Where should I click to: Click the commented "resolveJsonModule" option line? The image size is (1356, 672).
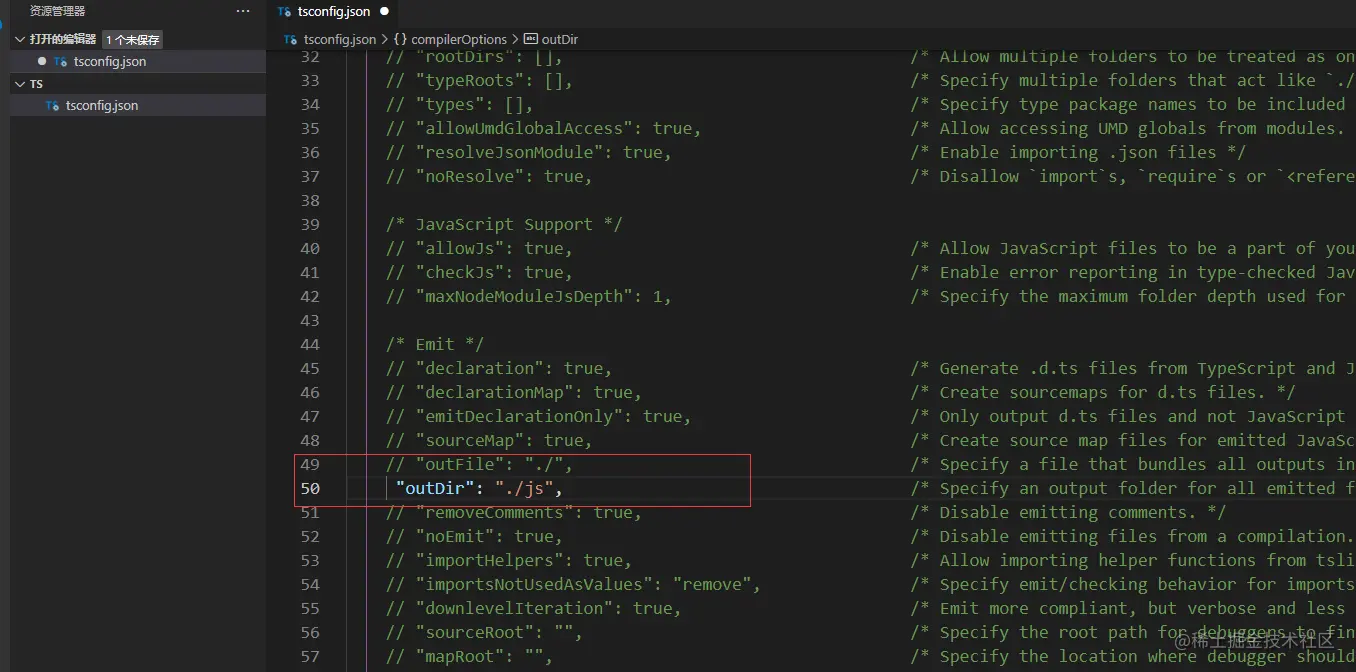click(x=529, y=152)
